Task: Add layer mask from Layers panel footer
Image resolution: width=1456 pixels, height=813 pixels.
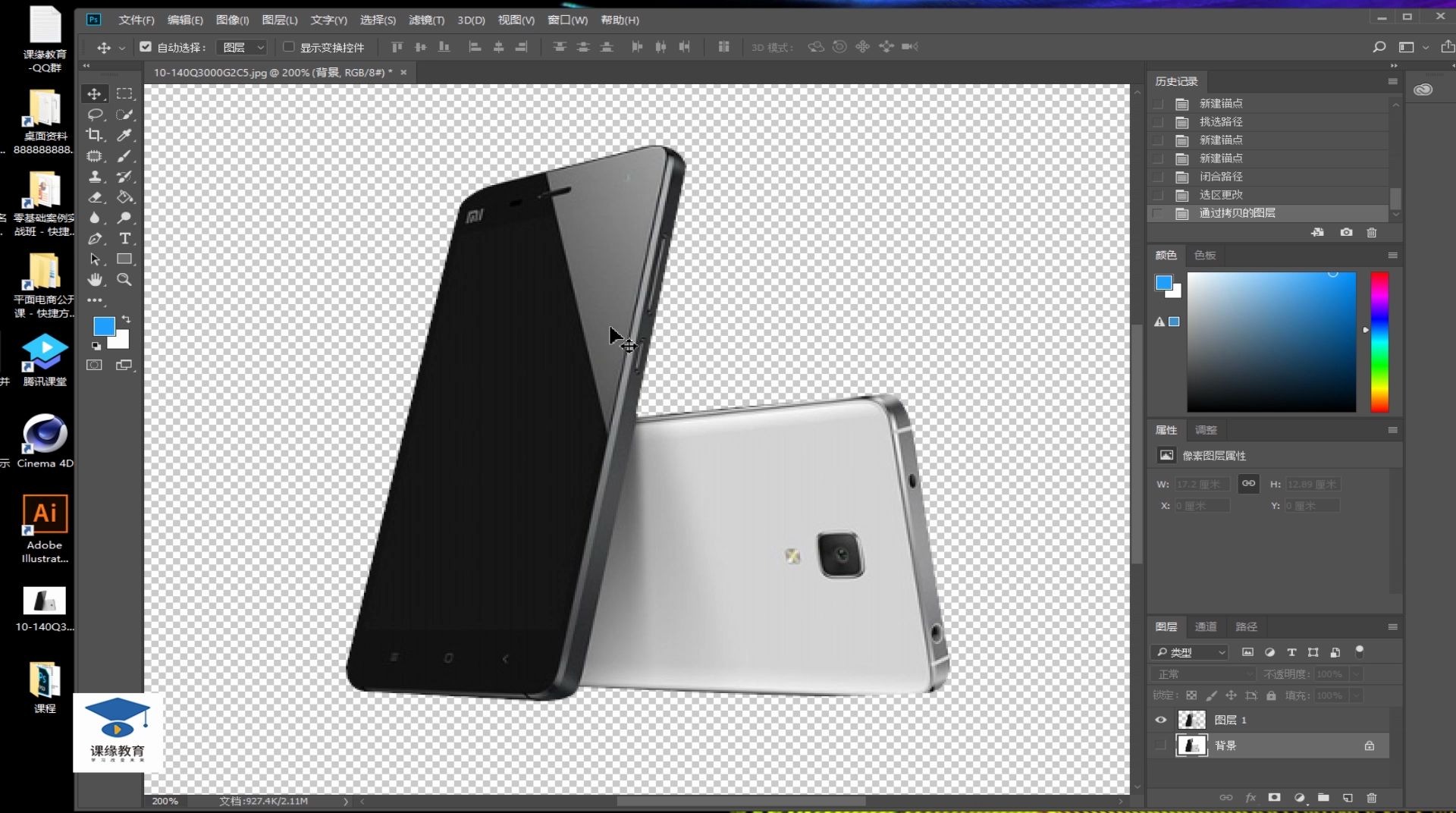Action: click(1274, 797)
